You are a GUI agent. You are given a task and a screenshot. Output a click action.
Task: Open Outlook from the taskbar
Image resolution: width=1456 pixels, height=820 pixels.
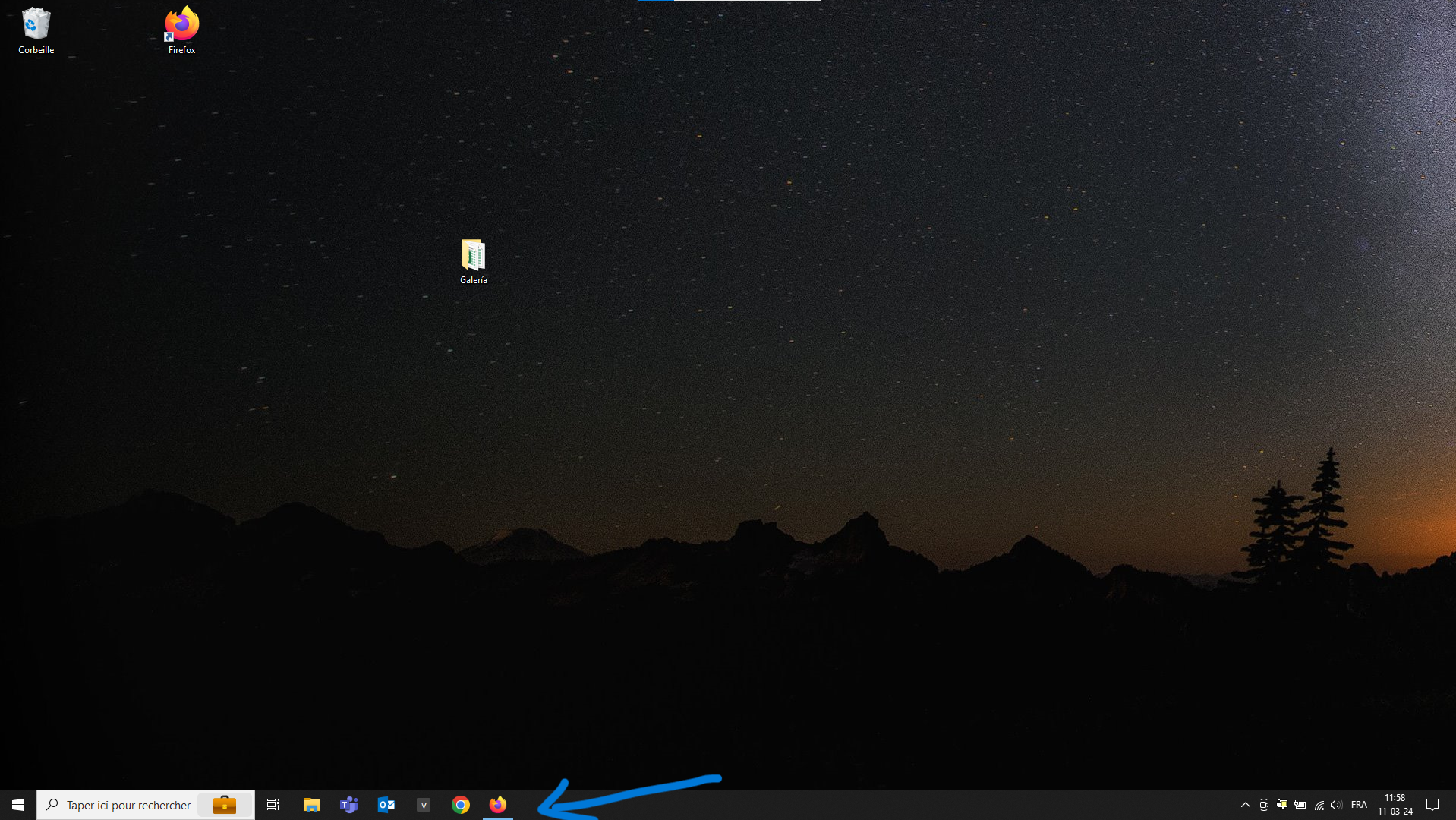[386, 805]
